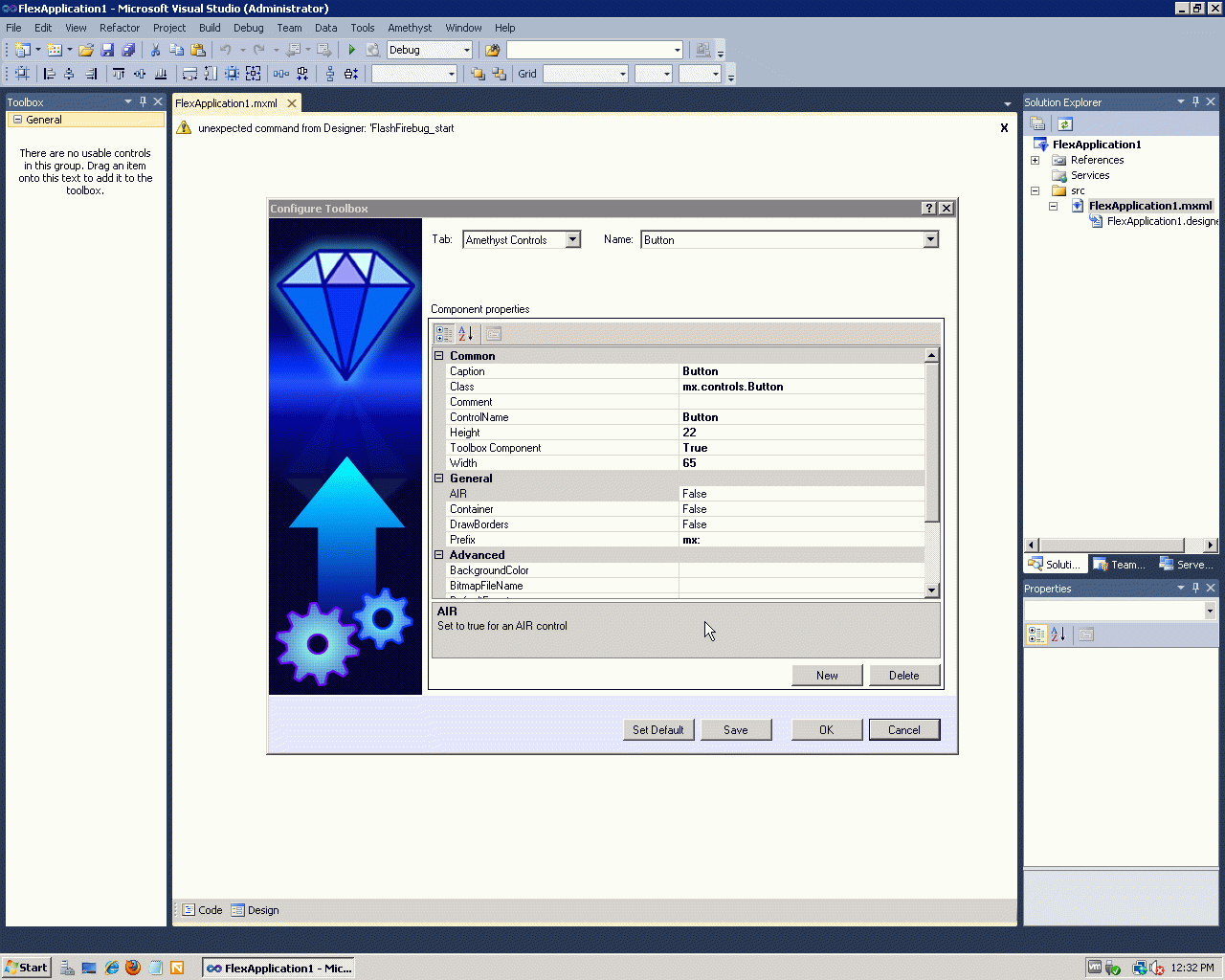Open the Refactor menu
The height and width of the screenshot is (980, 1225).
(120, 28)
